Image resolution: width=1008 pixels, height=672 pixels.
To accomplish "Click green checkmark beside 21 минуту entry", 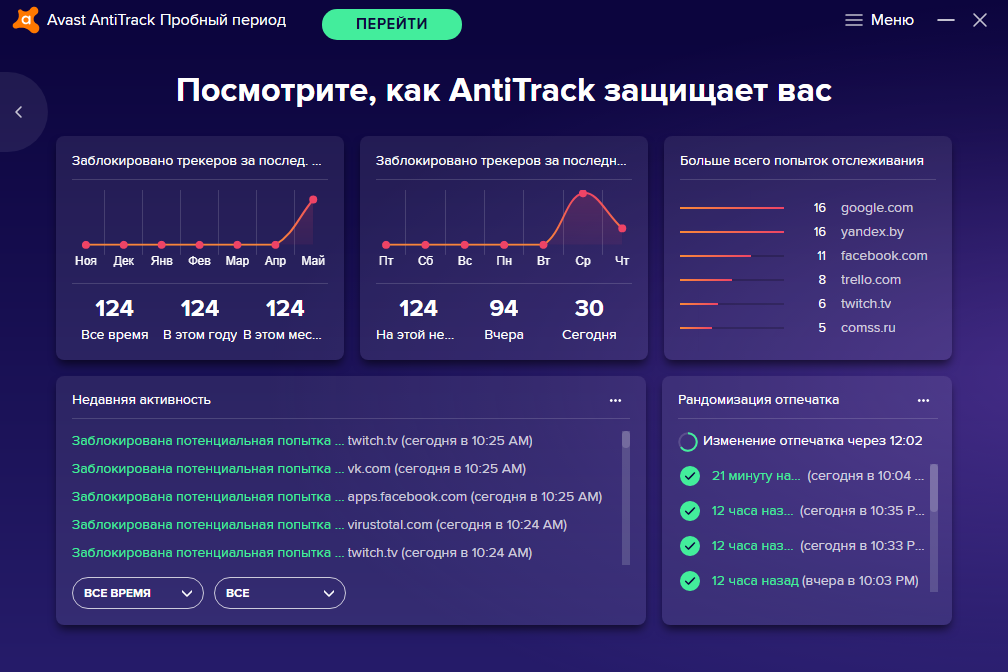I will [690, 476].
